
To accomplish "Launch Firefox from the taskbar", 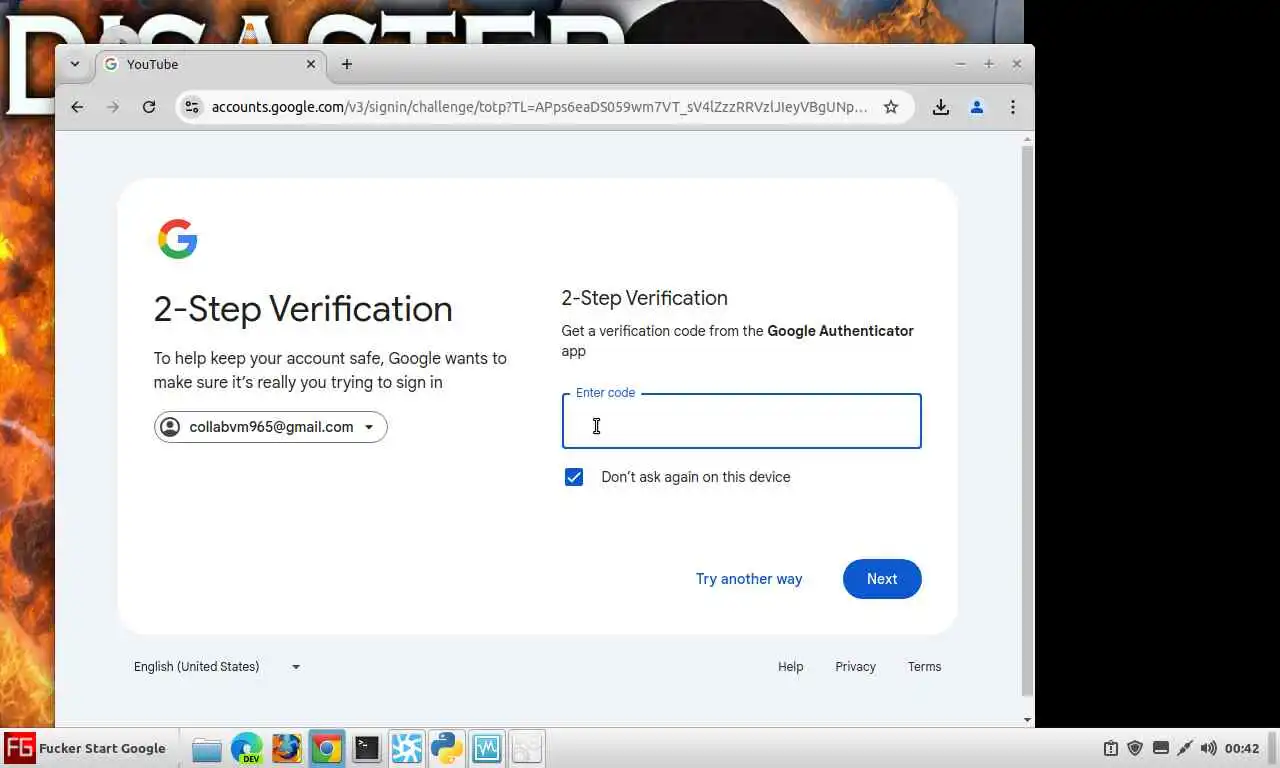I will pyautogui.click(x=287, y=748).
